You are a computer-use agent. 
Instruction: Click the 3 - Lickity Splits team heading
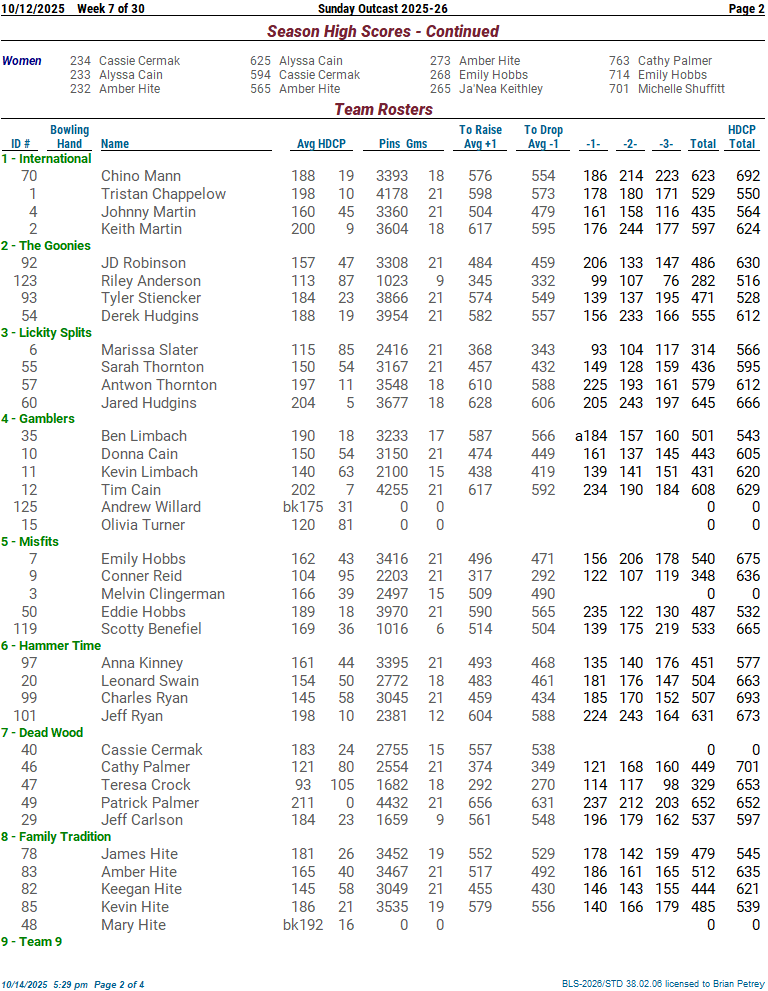pos(46,333)
